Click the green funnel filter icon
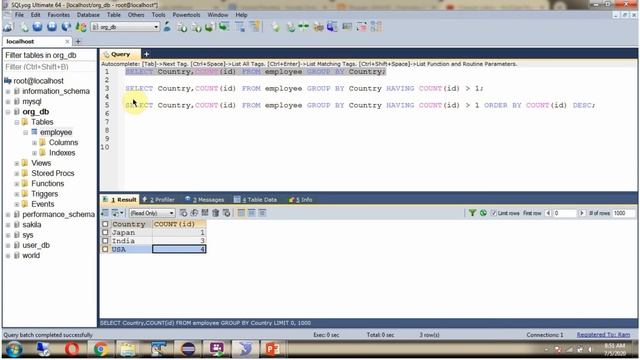This screenshot has width=640, height=360. 472,213
